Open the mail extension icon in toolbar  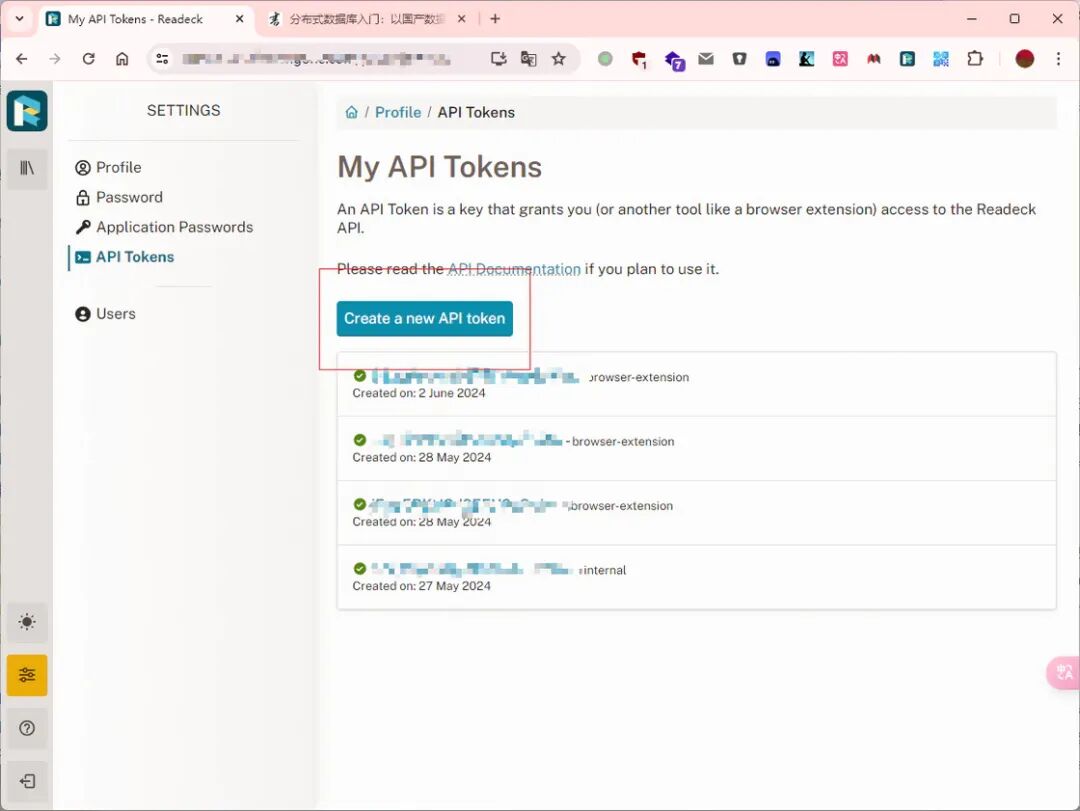click(706, 59)
